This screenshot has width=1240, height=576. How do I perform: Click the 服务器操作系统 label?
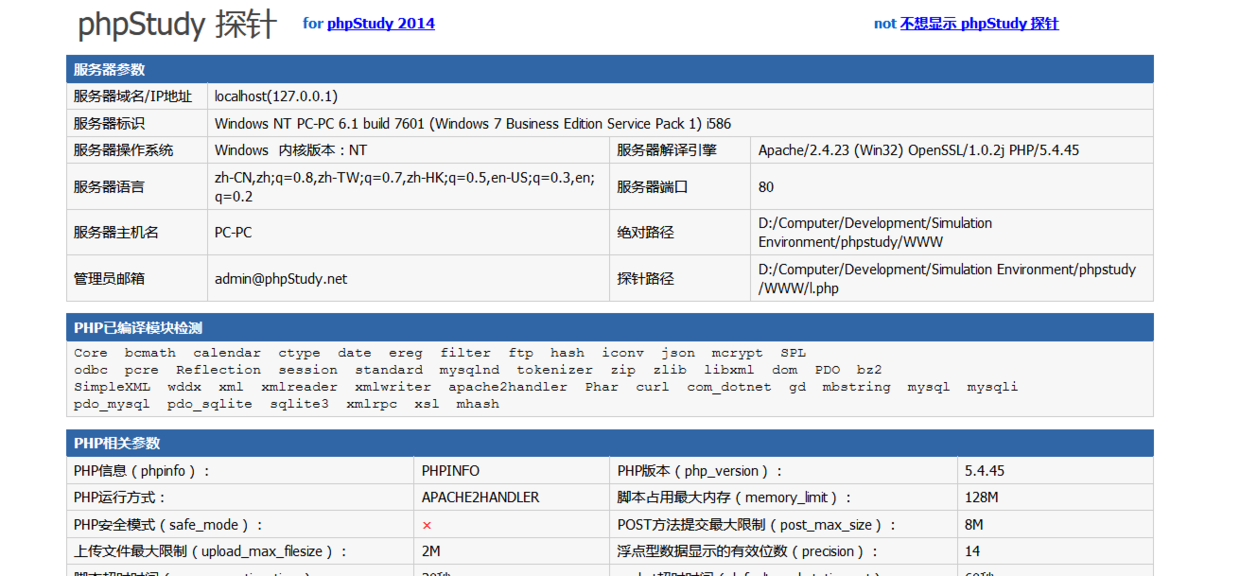(123, 150)
